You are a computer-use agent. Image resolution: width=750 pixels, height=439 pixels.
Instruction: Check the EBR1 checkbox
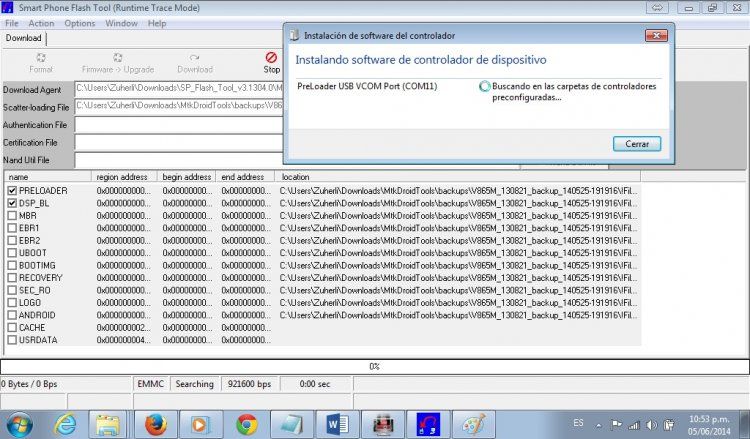(x=12, y=228)
